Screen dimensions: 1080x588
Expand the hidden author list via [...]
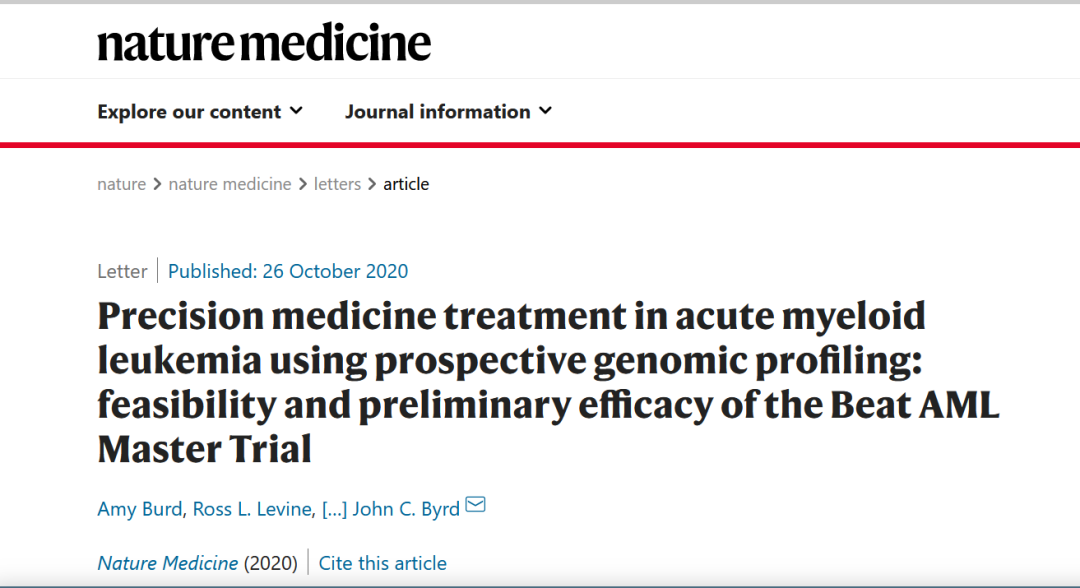[335, 508]
